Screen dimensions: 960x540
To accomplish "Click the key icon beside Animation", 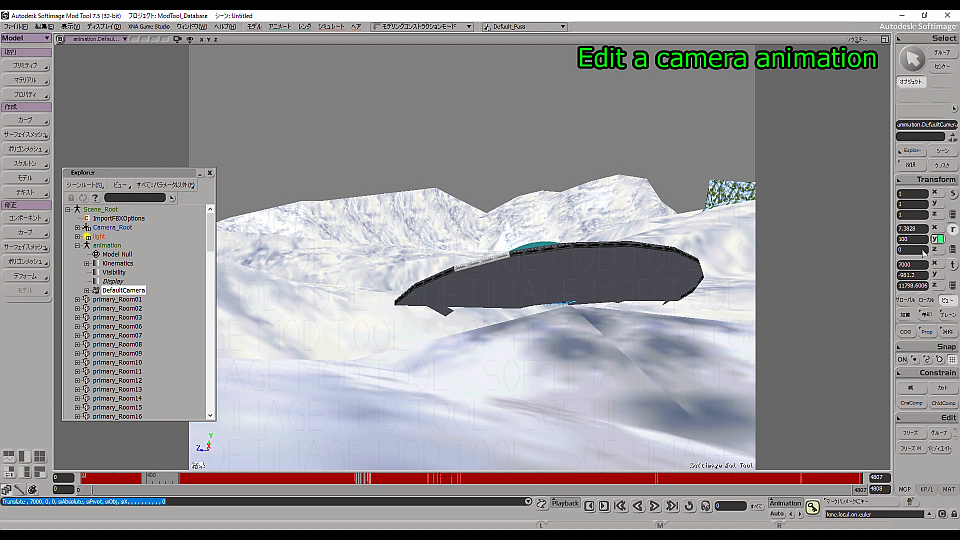I will click(x=813, y=508).
